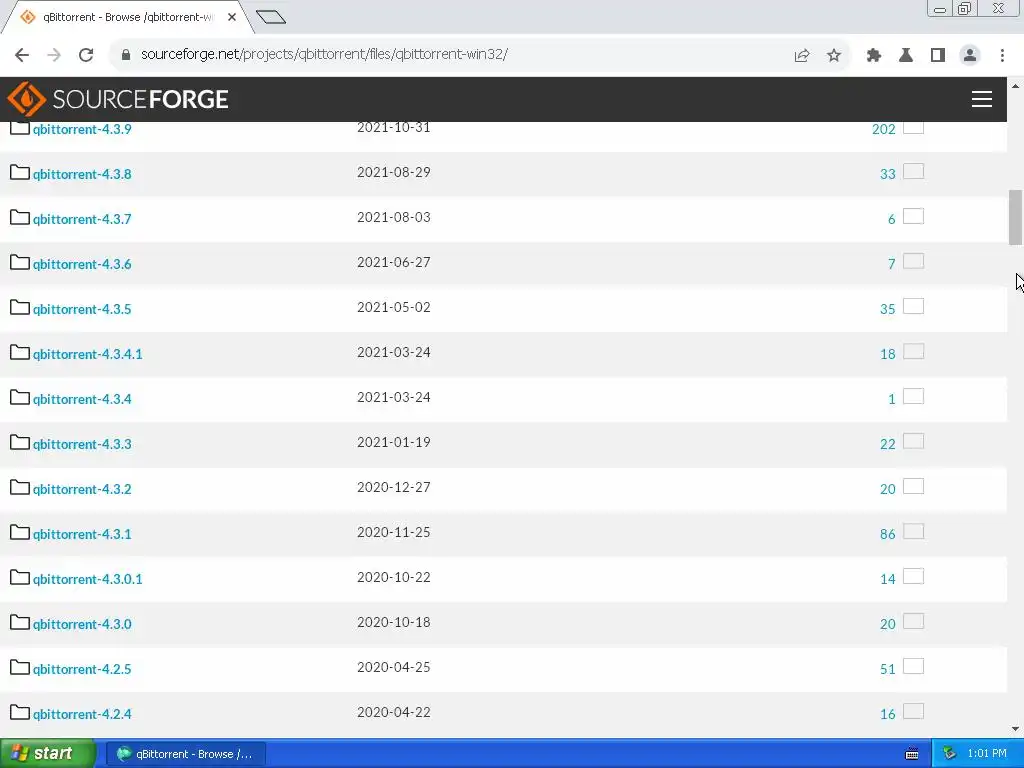Open the Windows start menu

tap(47, 754)
